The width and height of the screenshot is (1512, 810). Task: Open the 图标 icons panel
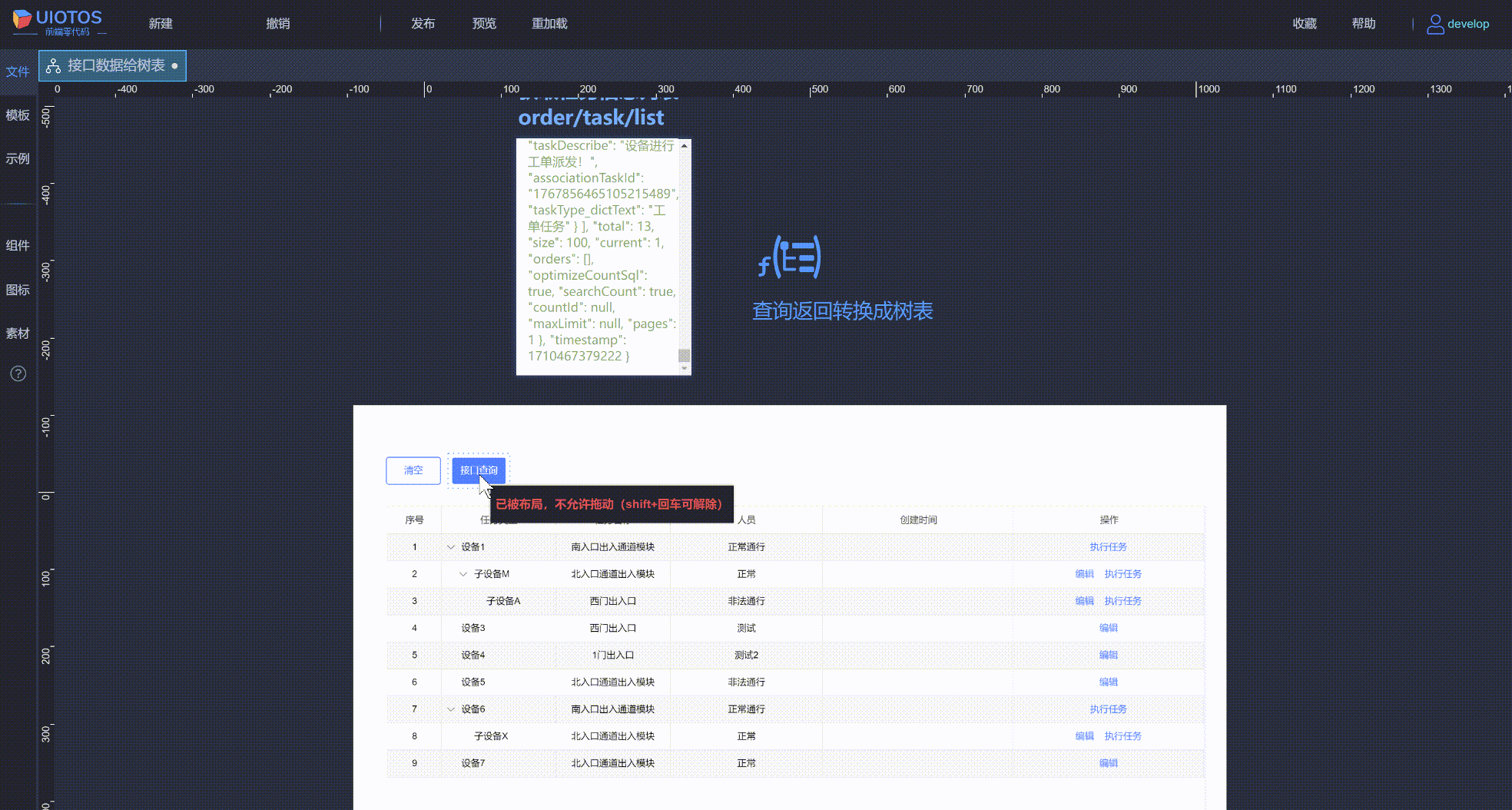click(x=18, y=290)
